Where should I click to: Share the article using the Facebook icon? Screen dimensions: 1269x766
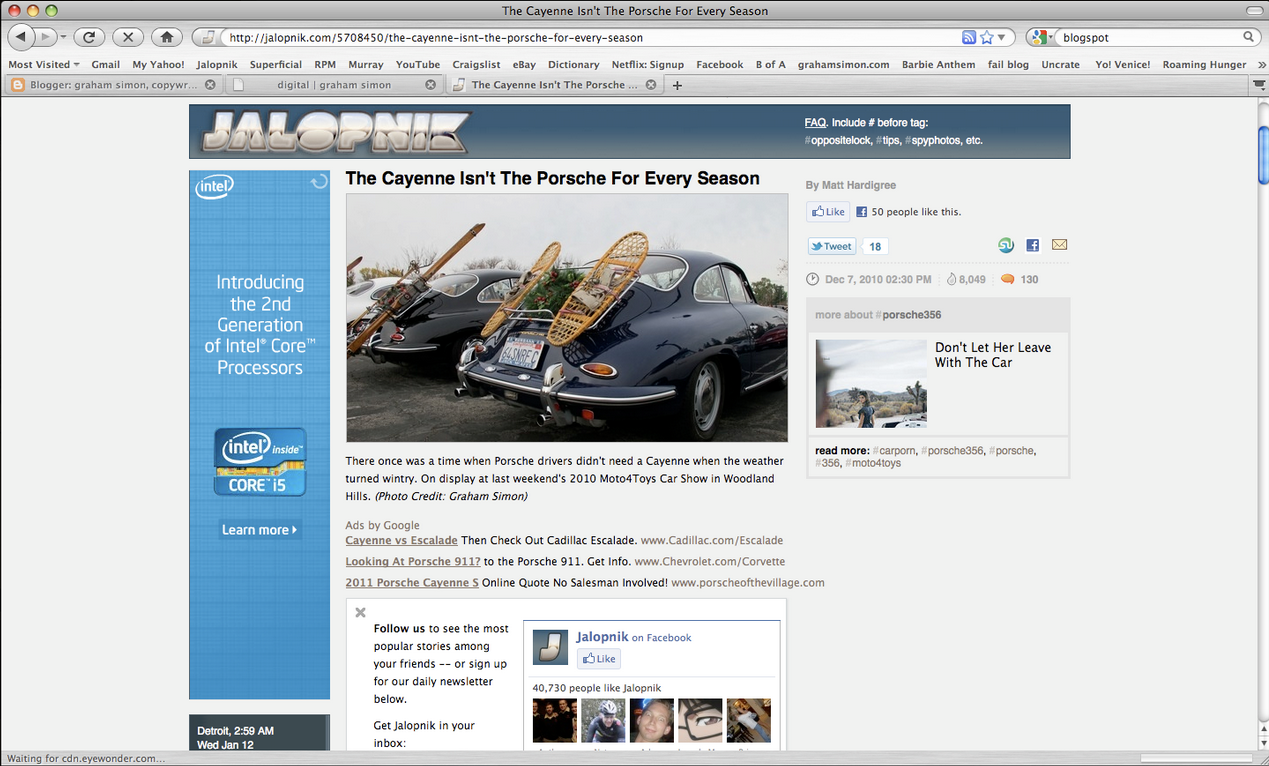click(1032, 244)
